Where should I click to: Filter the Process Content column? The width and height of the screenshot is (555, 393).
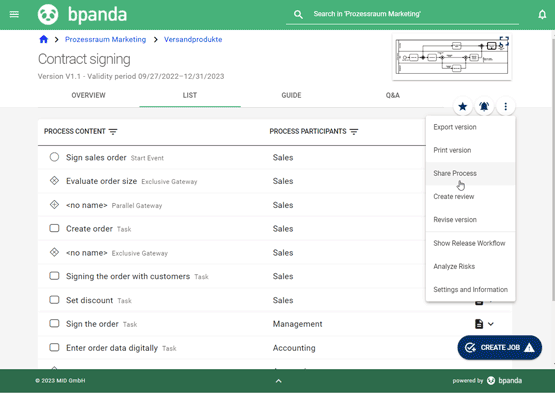pyautogui.click(x=113, y=132)
